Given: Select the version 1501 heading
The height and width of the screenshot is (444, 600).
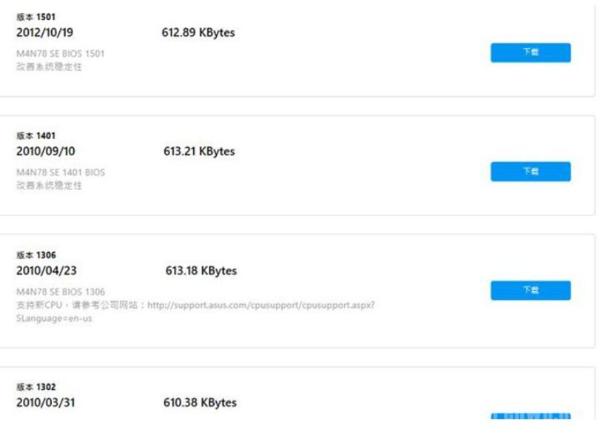Looking at the screenshot, I should point(36,17).
